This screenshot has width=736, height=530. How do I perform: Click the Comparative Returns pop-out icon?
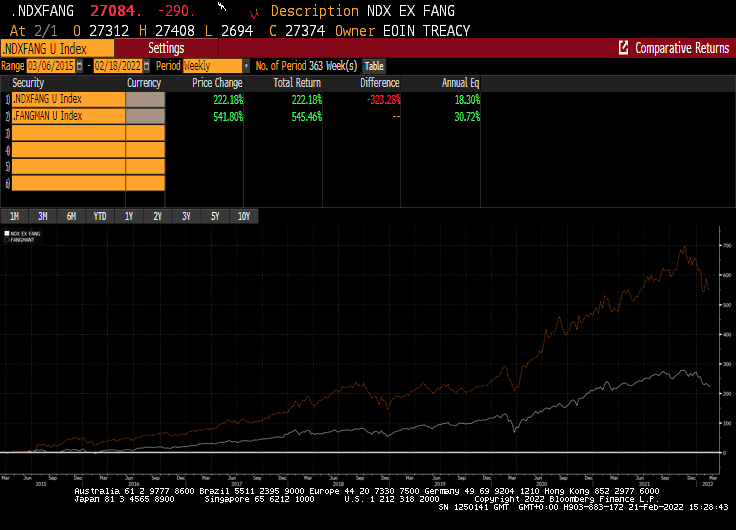tap(624, 48)
